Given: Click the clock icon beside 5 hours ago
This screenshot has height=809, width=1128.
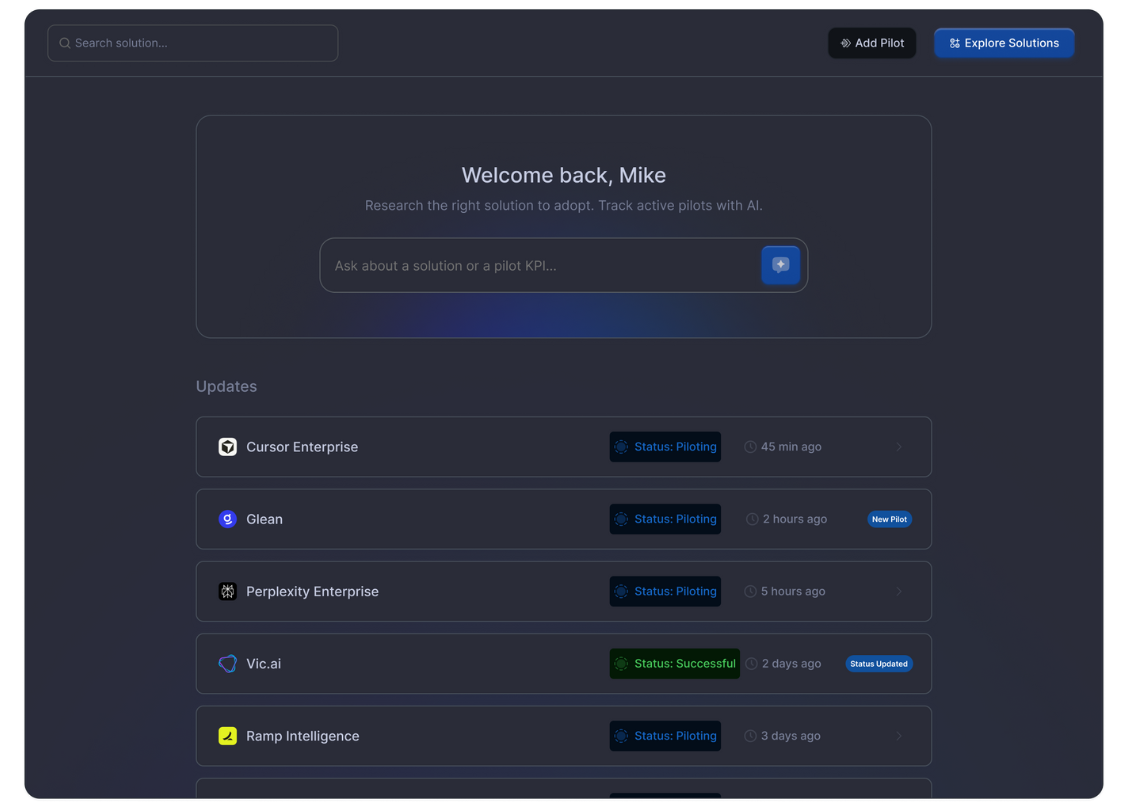Looking at the screenshot, I should point(750,591).
